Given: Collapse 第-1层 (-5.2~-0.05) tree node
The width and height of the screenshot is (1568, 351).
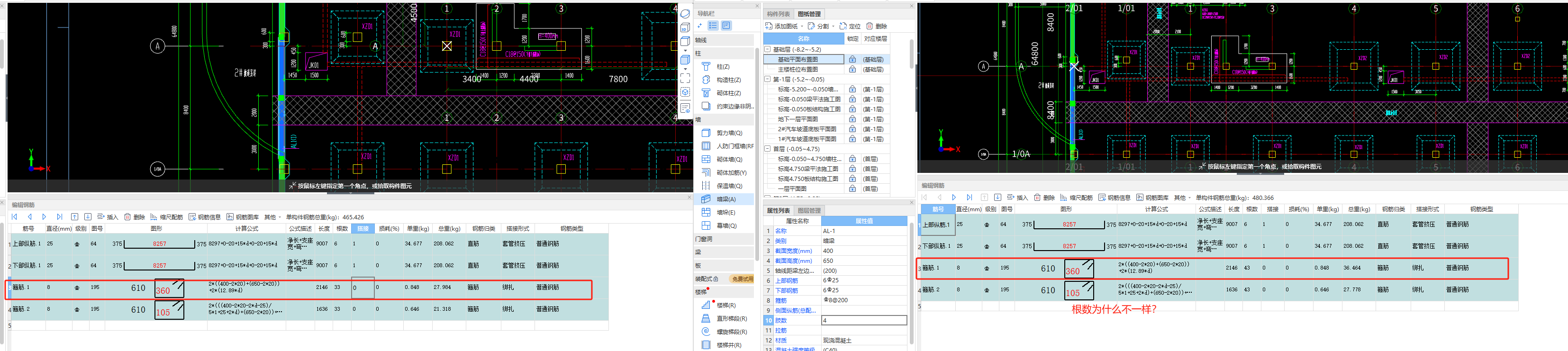Looking at the screenshot, I should pos(768,79).
